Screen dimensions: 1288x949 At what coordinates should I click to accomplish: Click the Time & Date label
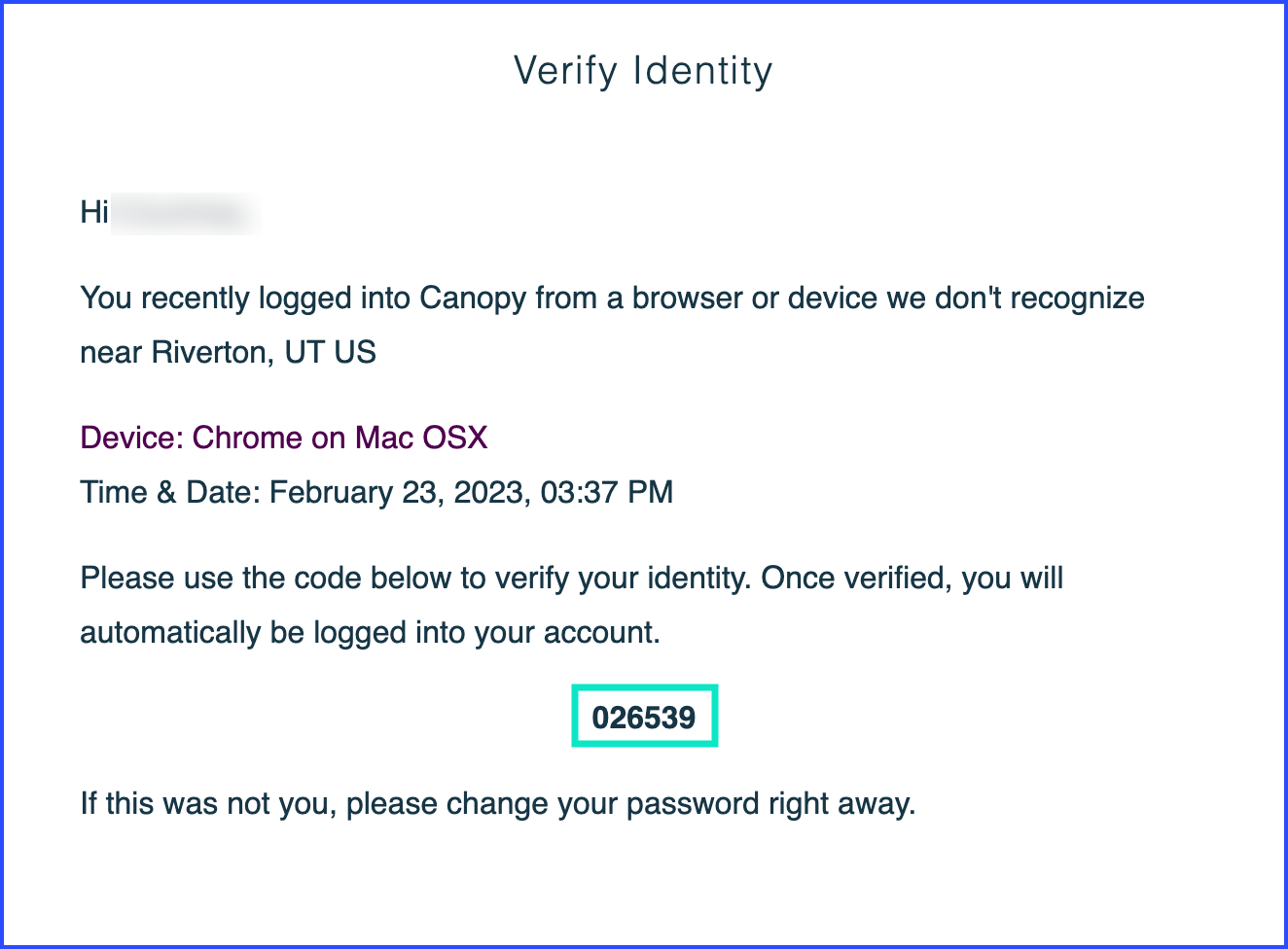(x=170, y=492)
